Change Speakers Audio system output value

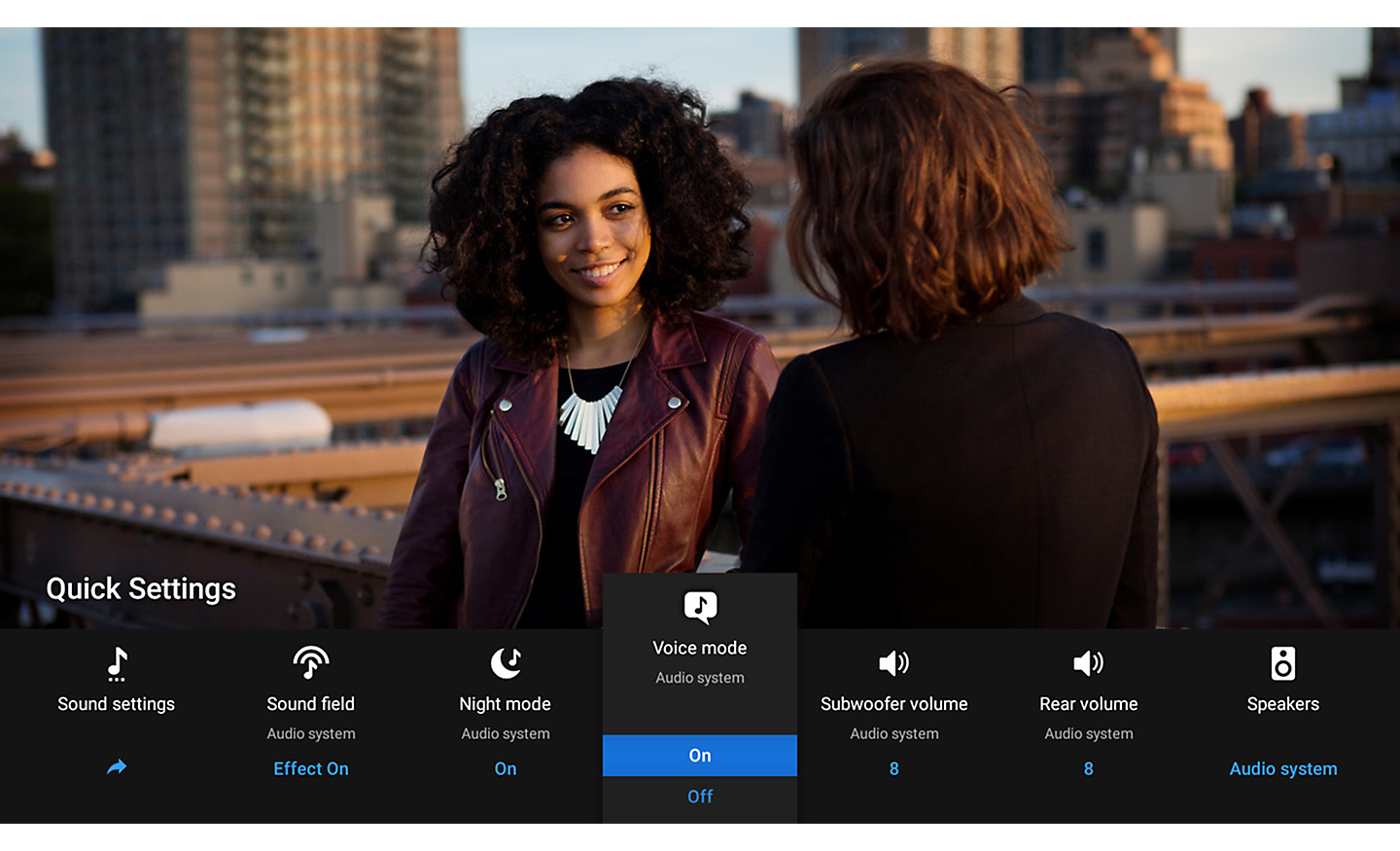[1282, 768]
